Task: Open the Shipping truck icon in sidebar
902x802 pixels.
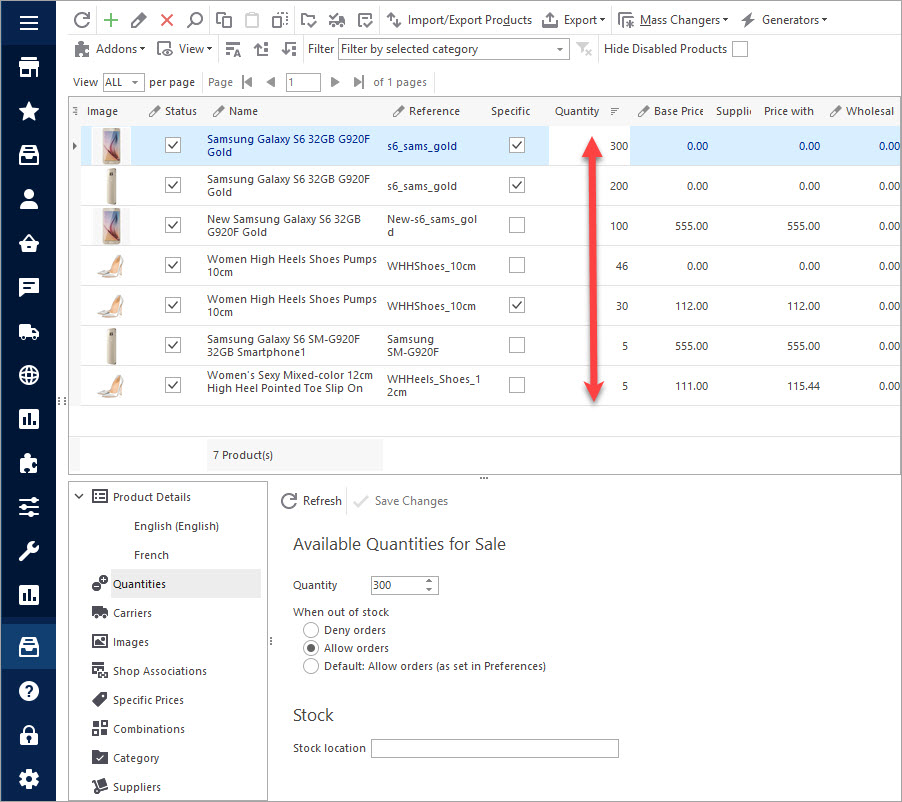Action: point(29,331)
